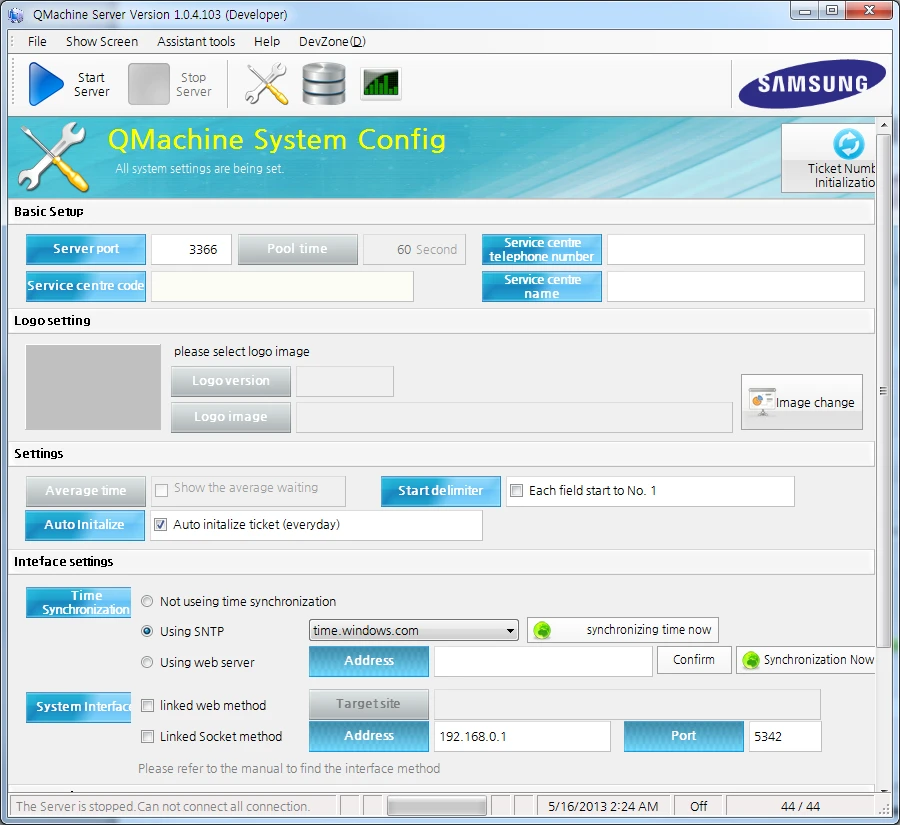The width and height of the screenshot is (900, 825).
Task: Click the scrollbar down arrow
Action: click(884, 790)
